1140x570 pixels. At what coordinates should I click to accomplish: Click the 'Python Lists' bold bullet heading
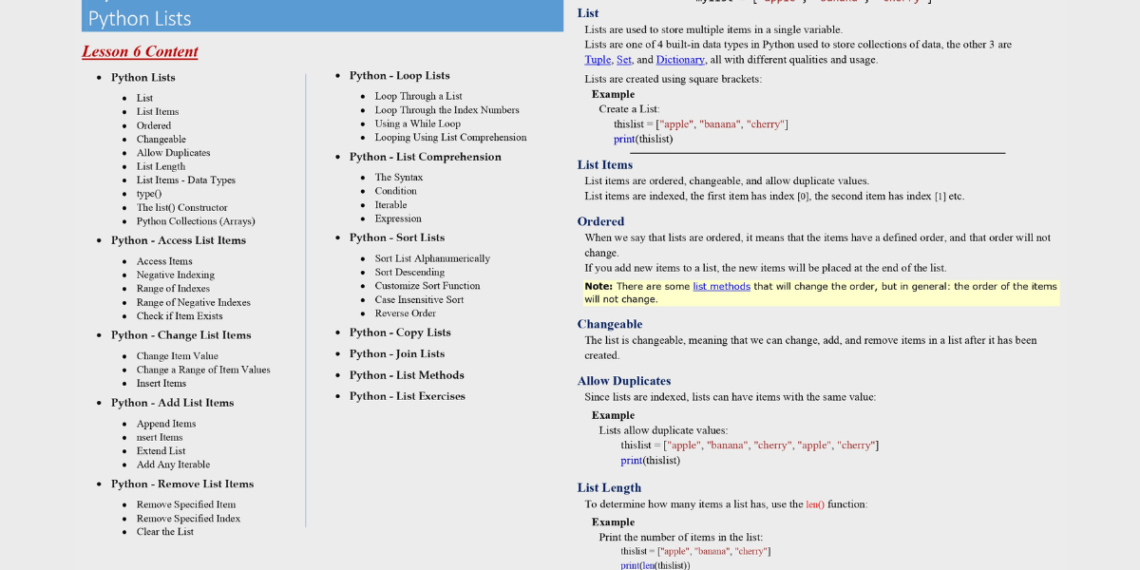143,78
